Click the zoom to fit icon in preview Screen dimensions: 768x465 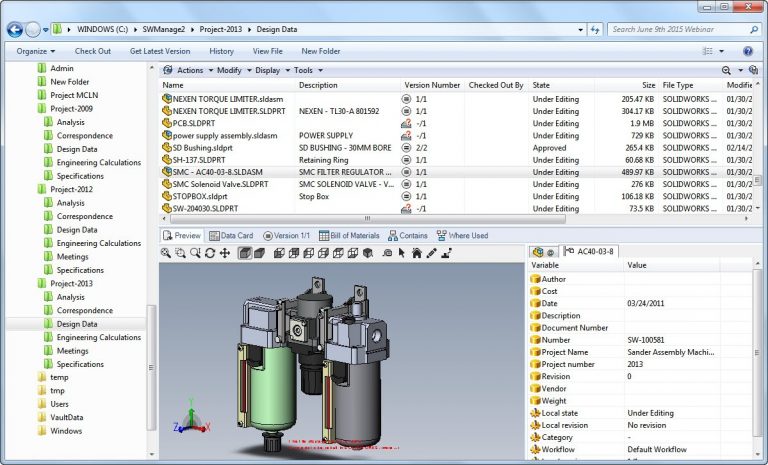166,253
